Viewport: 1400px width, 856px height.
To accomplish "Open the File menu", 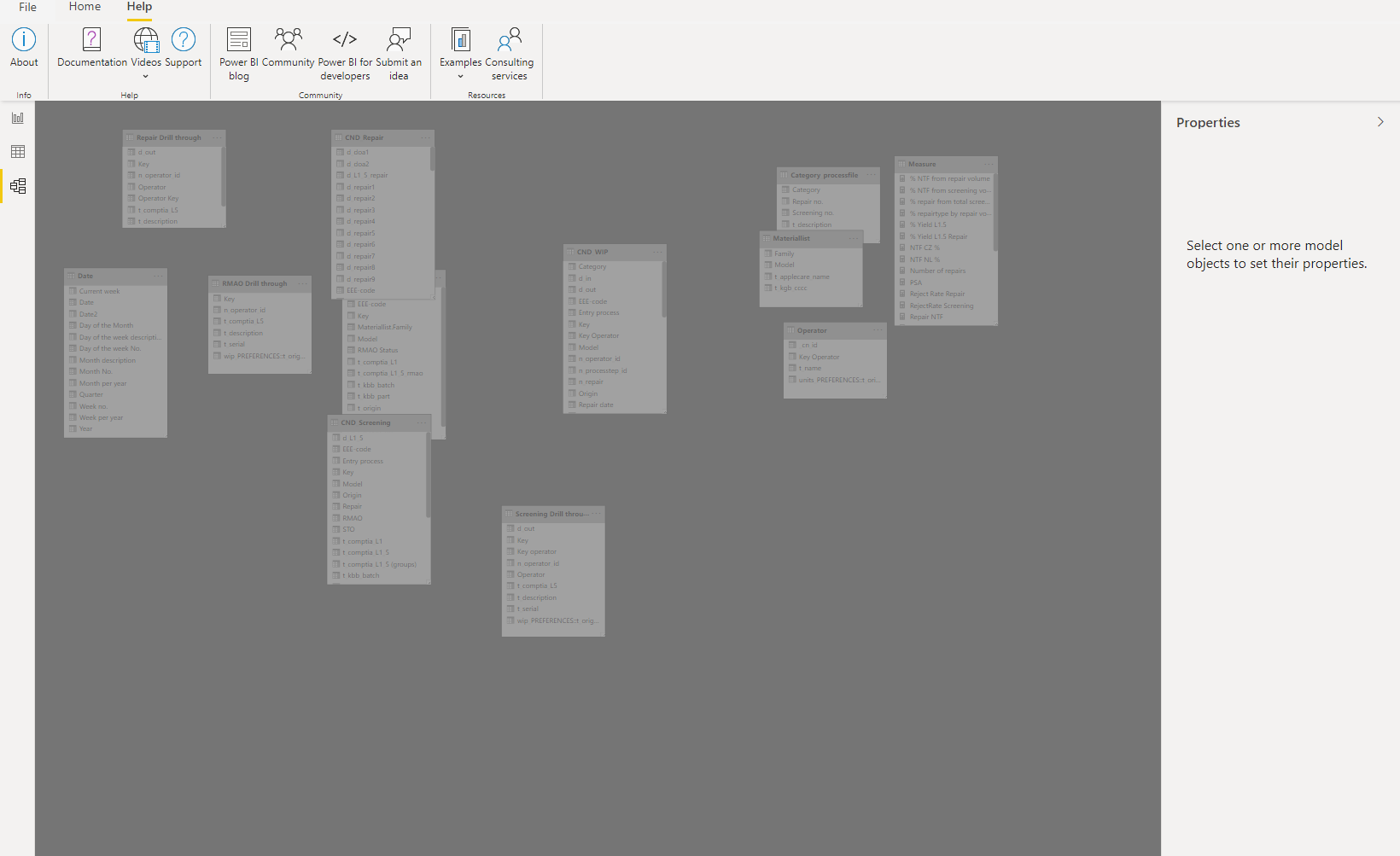I will click(x=27, y=7).
